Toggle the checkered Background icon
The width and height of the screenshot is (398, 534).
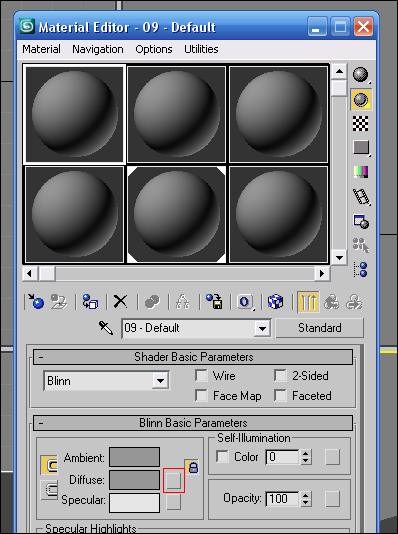361,123
